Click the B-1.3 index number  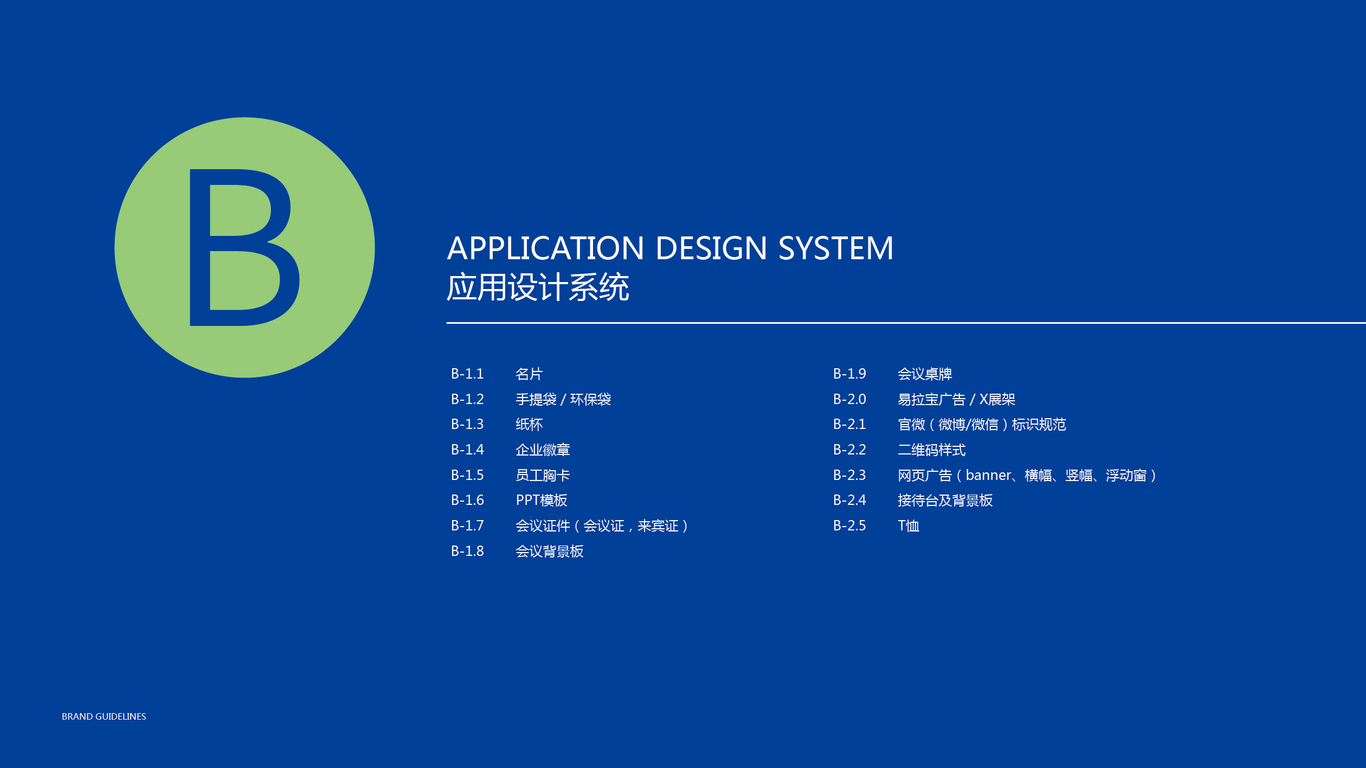tap(467, 424)
